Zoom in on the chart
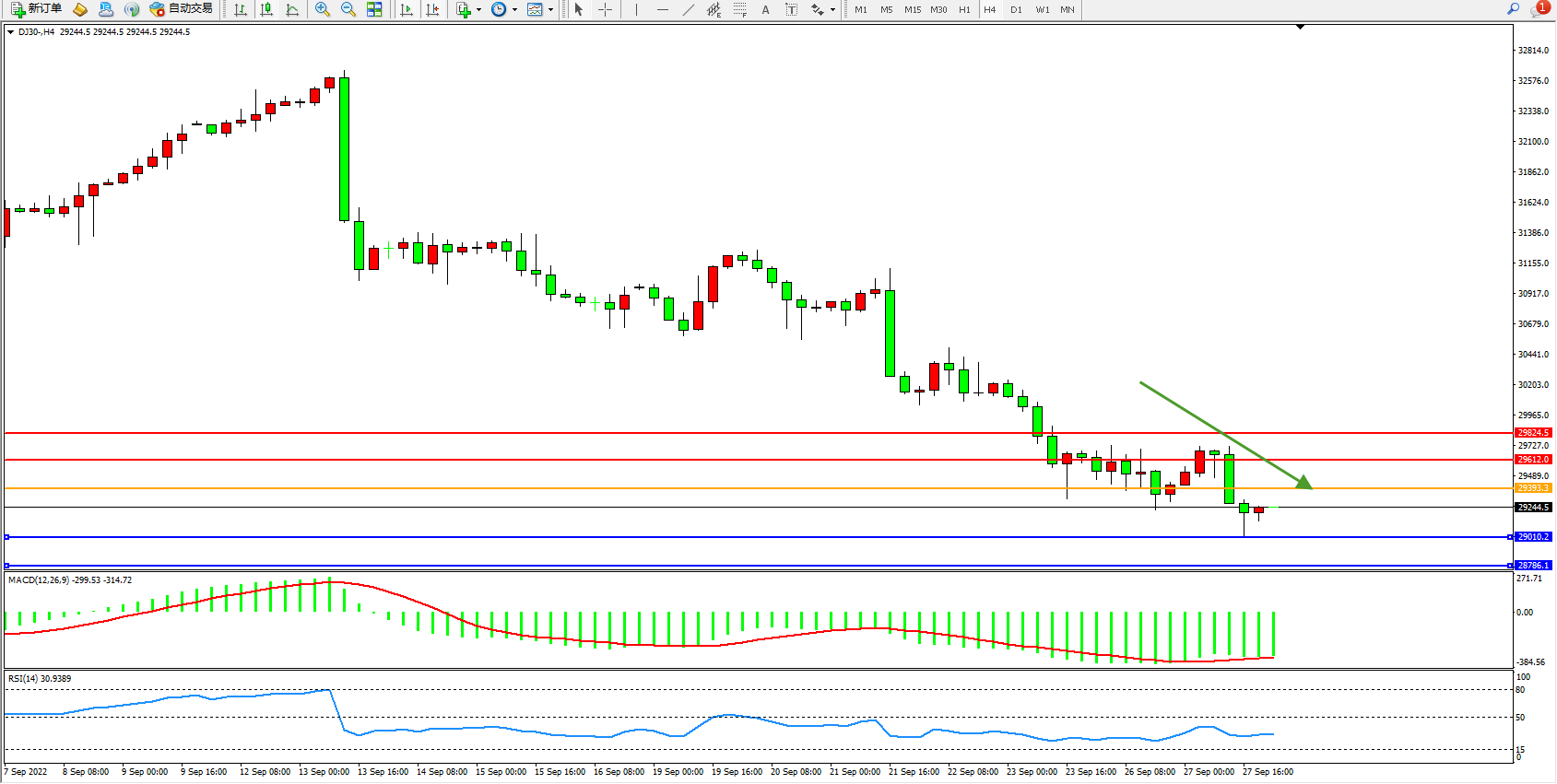 323,9
